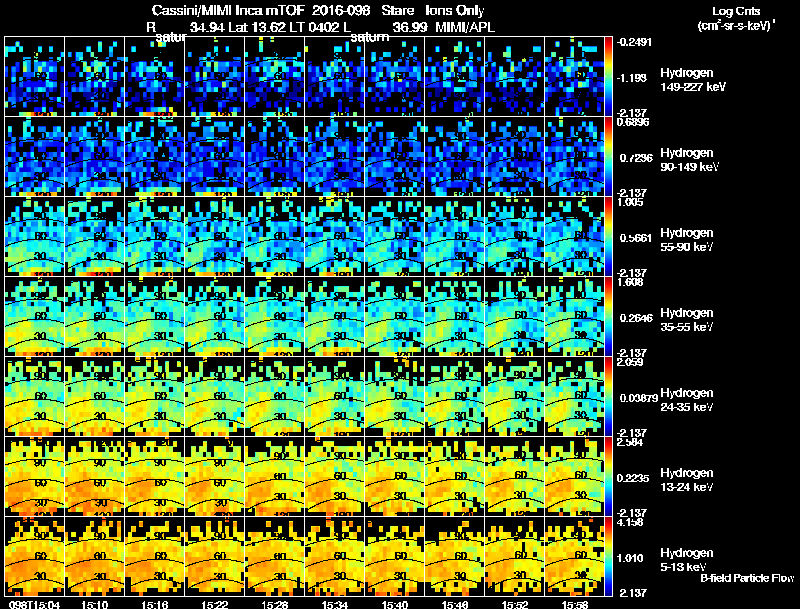Open the 24-35 keV panel at 15:16
The width and height of the screenshot is (800, 609).
tap(155, 397)
